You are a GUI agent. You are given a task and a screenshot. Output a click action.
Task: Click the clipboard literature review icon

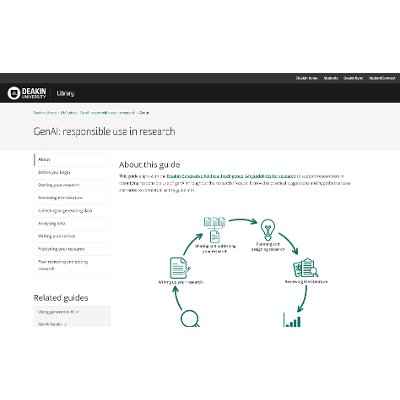click(305, 268)
